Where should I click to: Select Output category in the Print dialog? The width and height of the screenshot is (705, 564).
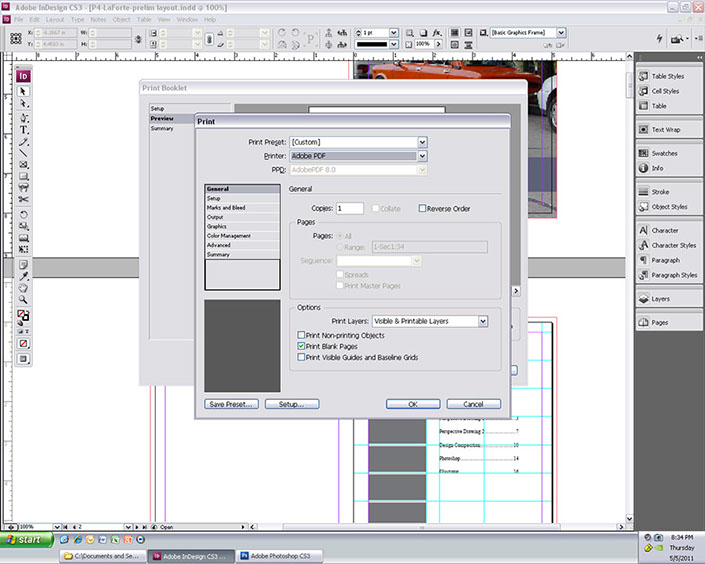[x=242, y=217]
